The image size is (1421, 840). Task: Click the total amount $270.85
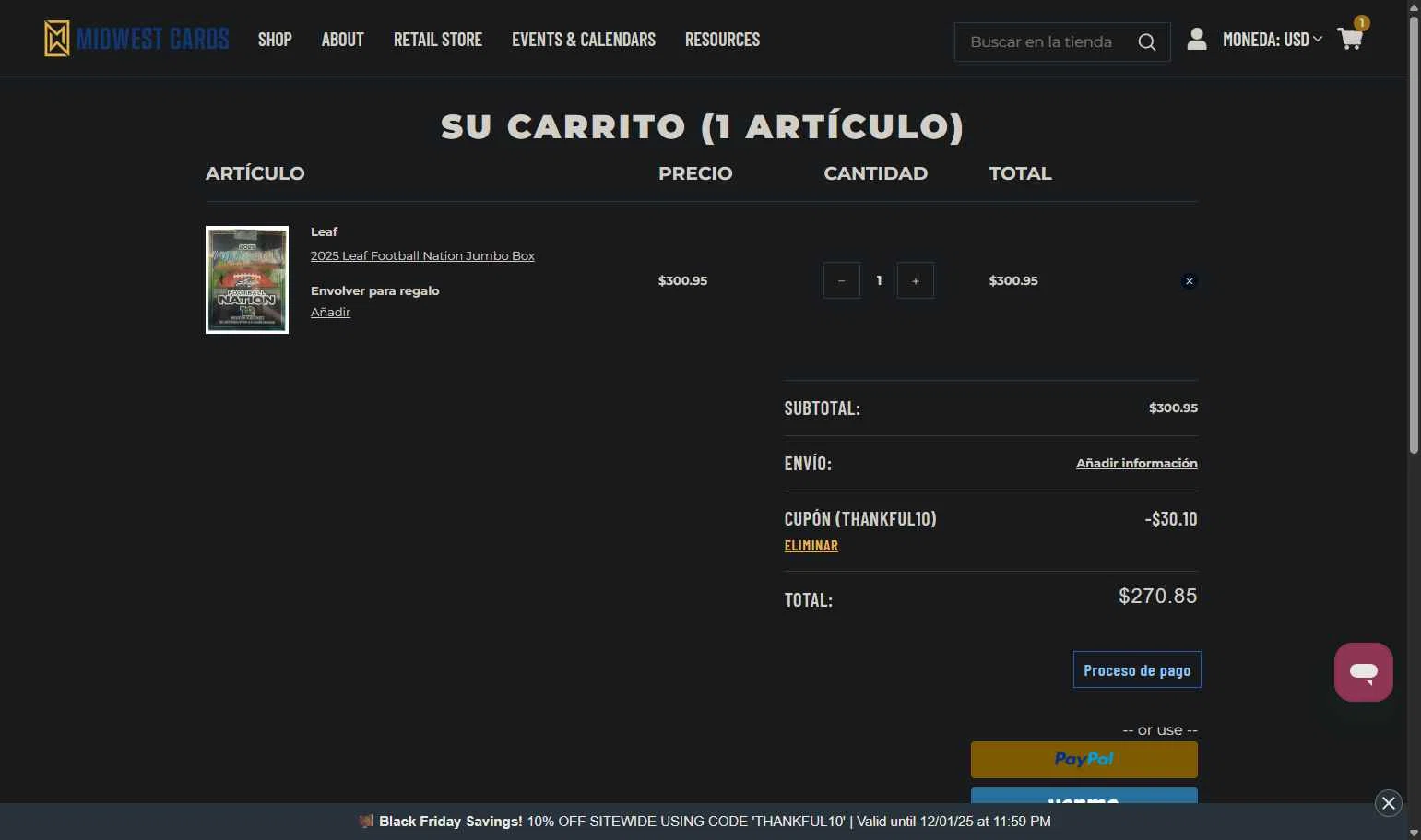(x=1157, y=596)
